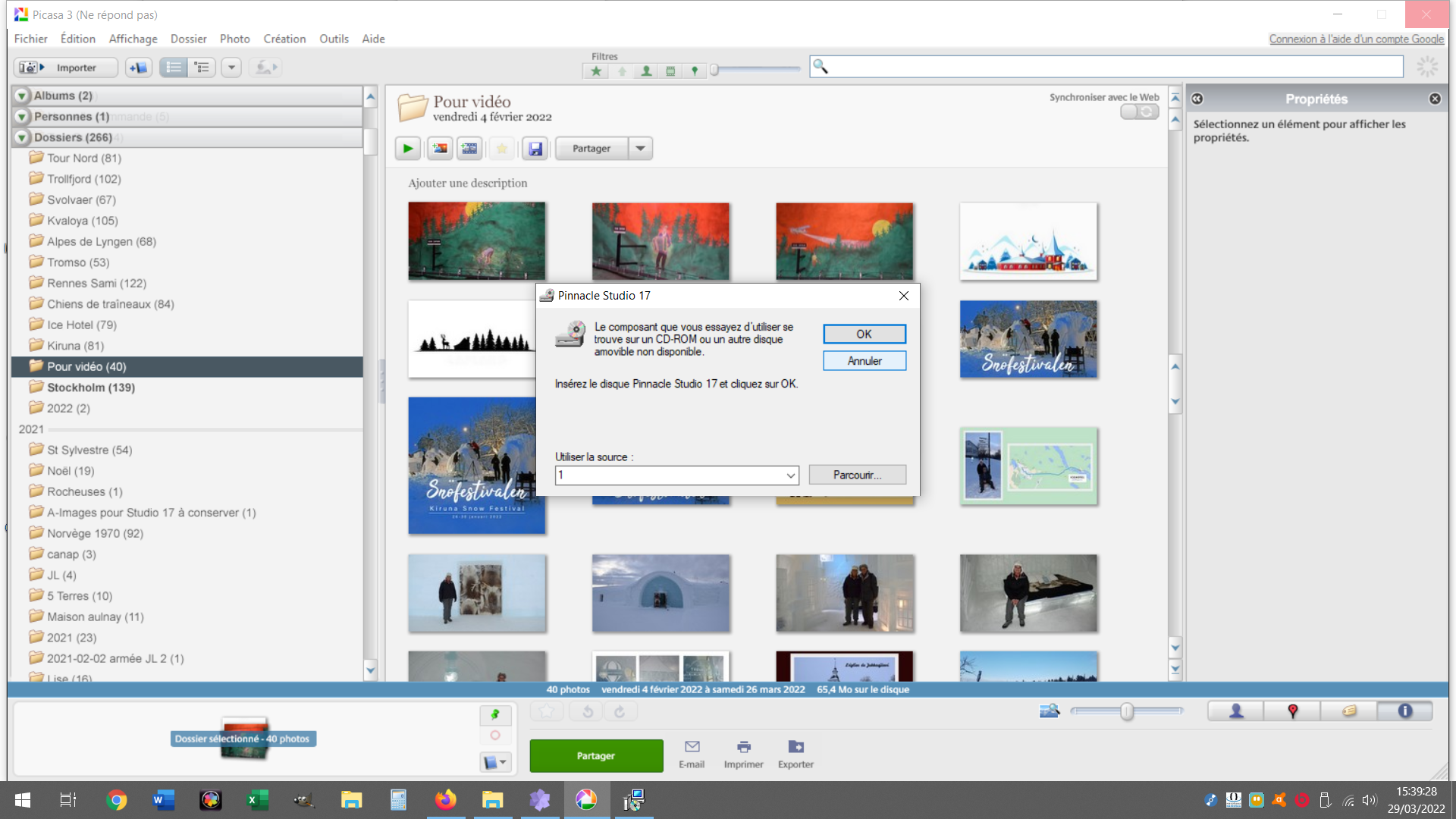
Task: Open the library view options dropdown
Action: click(x=231, y=67)
